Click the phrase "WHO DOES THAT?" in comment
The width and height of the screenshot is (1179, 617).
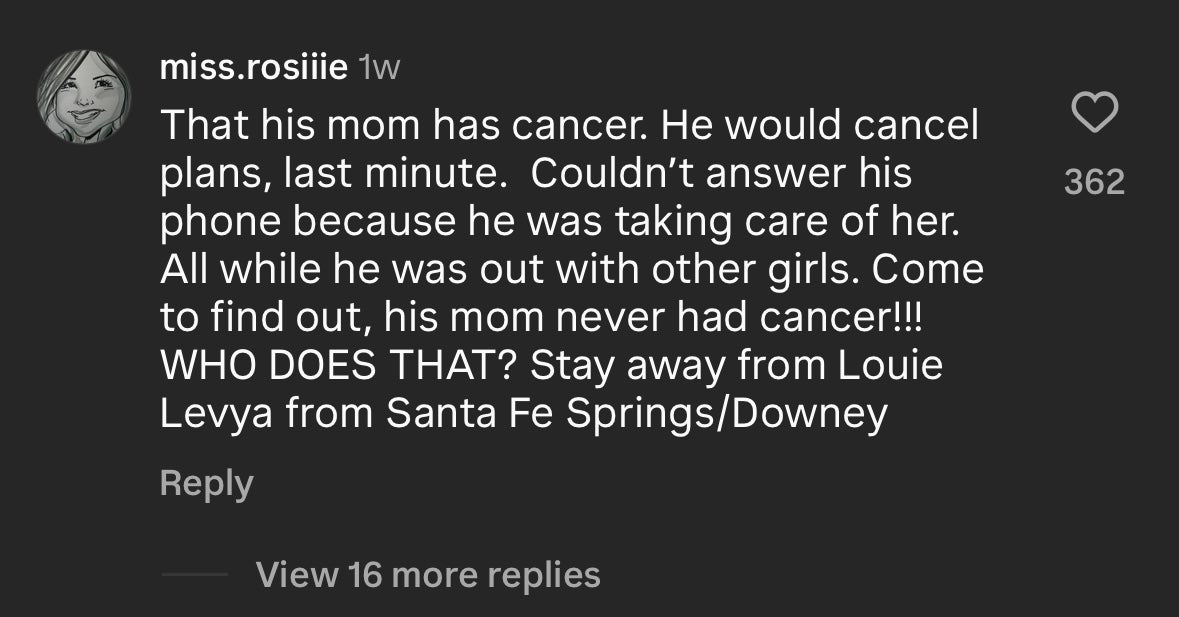pyautogui.click(x=339, y=365)
